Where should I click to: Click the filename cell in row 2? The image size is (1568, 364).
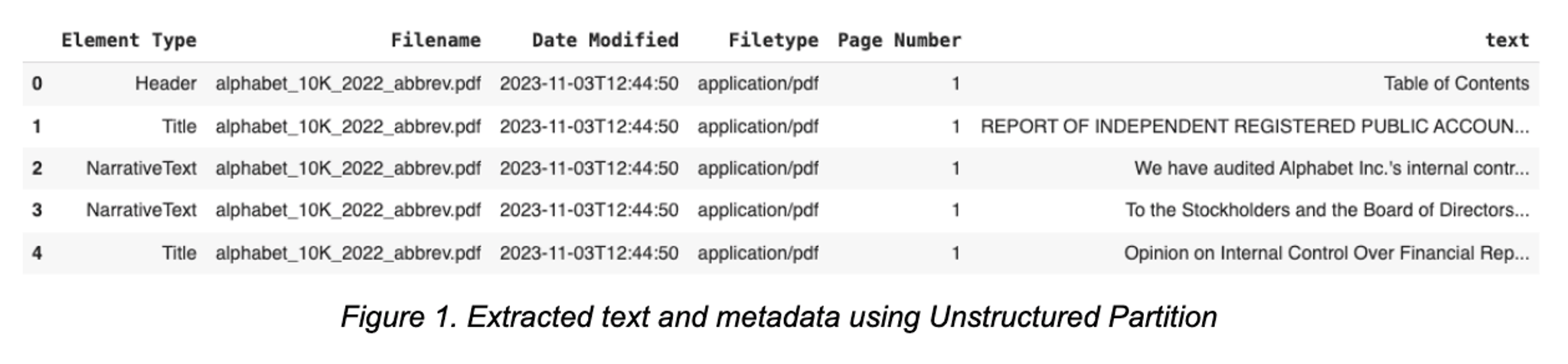(348, 169)
